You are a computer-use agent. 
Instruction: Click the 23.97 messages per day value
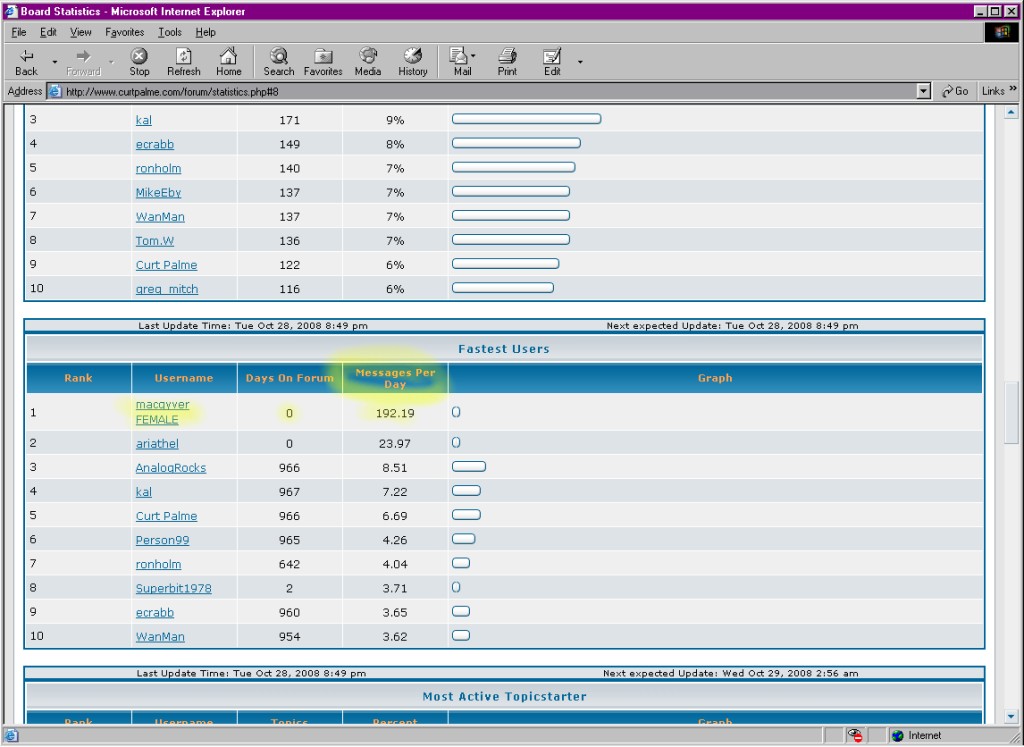pos(395,444)
